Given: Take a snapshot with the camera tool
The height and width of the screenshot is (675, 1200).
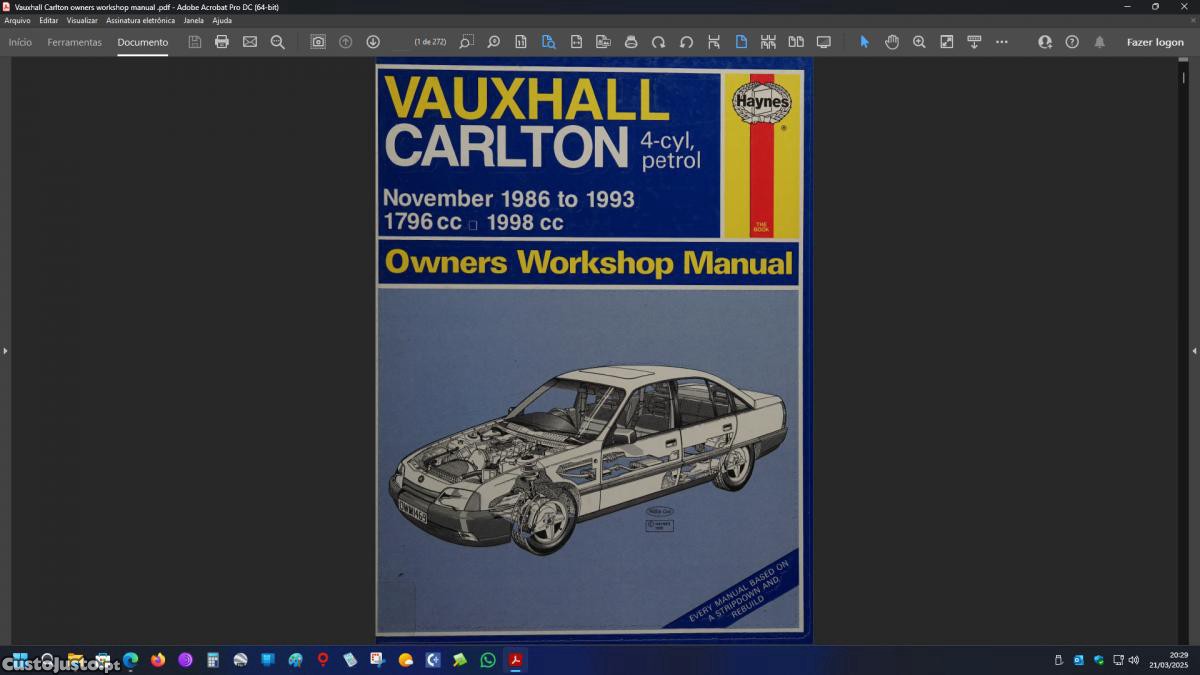Looking at the screenshot, I should (x=318, y=42).
